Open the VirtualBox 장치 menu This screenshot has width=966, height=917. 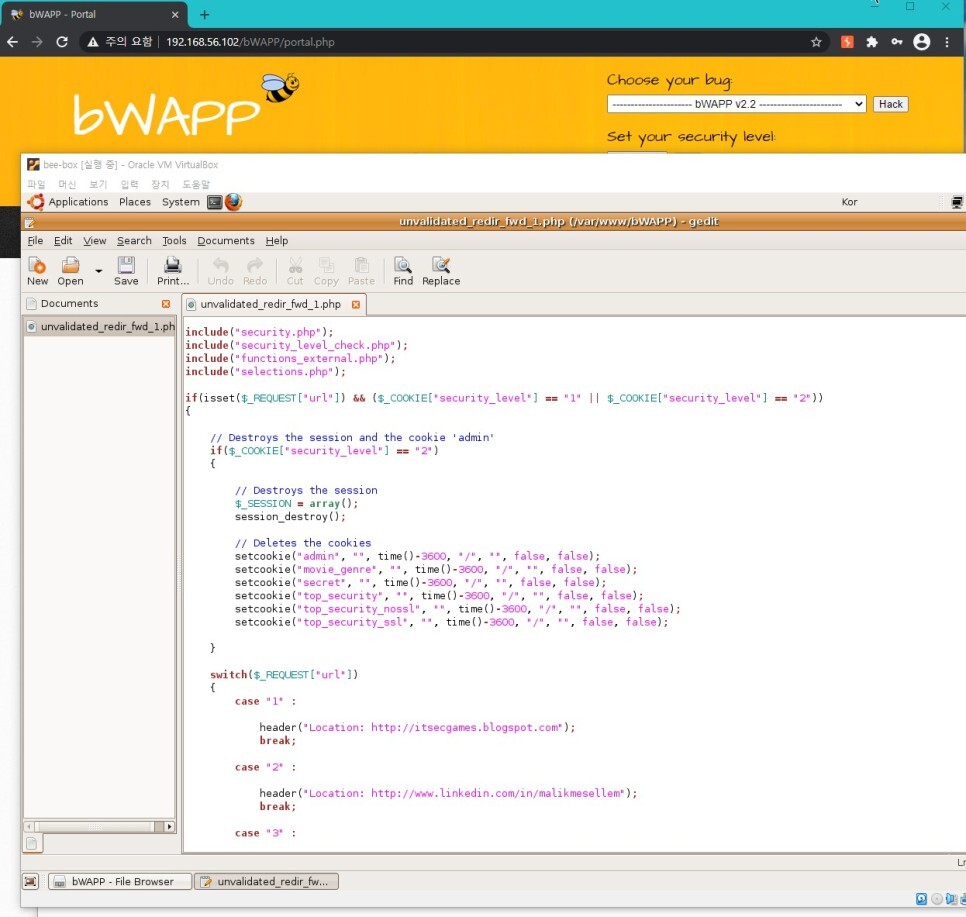tap(160, 184)
